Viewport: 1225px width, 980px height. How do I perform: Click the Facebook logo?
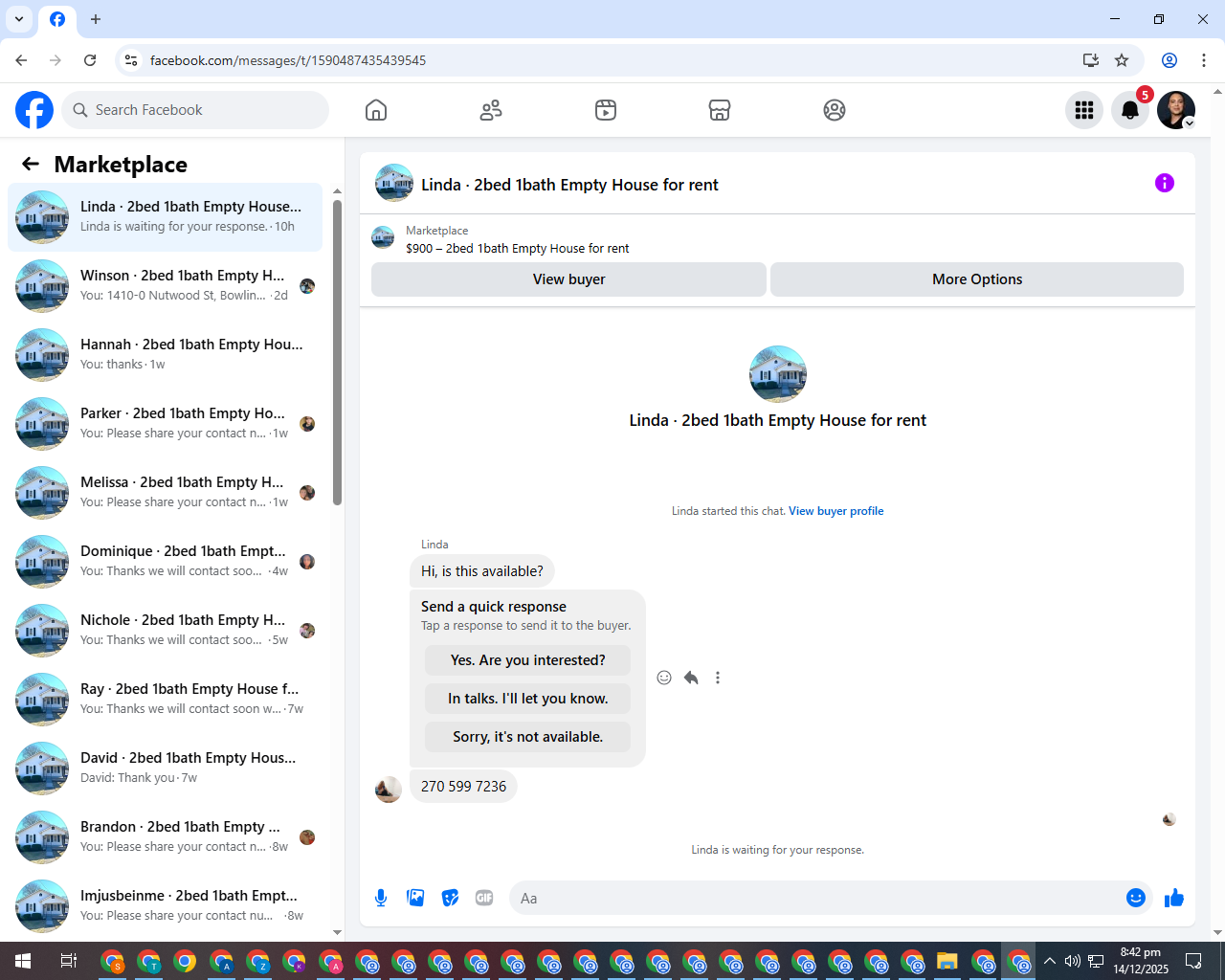pyautogui.click(x=34, y=110)
